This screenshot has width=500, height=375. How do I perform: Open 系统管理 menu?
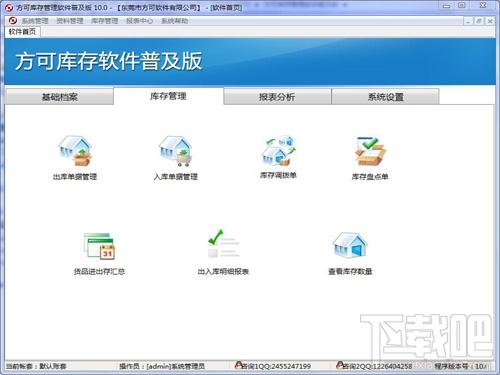tap(35, 21)
